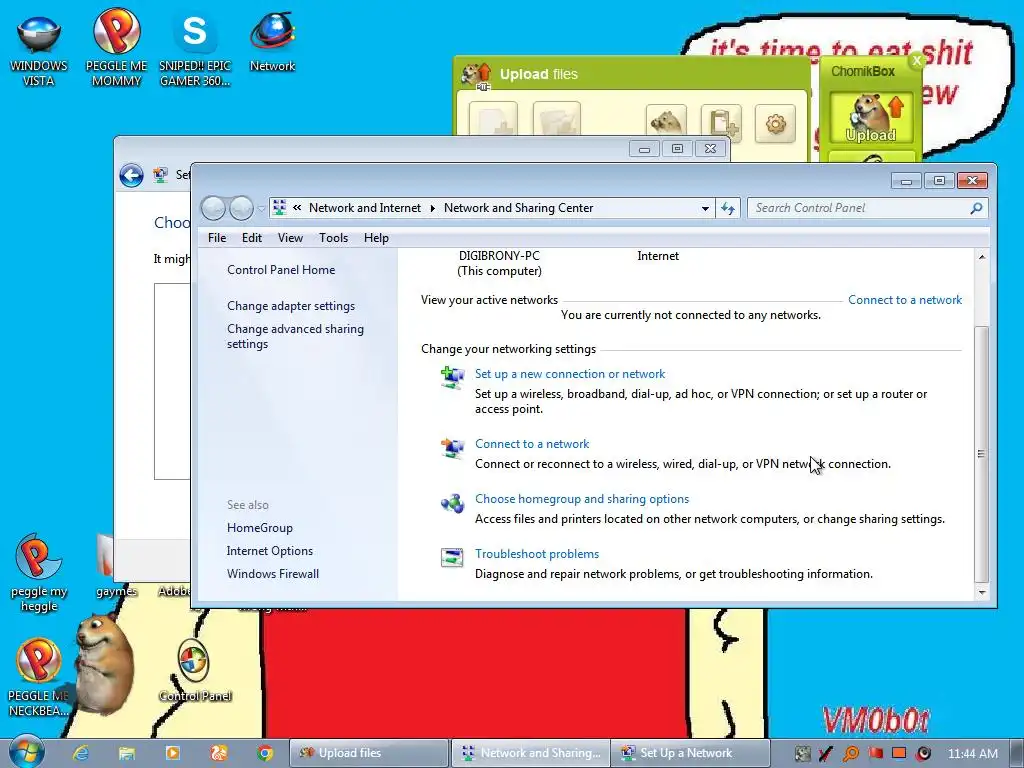Click the Network and Sharing Center scrollbar thumb
The height and width of the screenshot is (768, 1024).
[981, 453]
